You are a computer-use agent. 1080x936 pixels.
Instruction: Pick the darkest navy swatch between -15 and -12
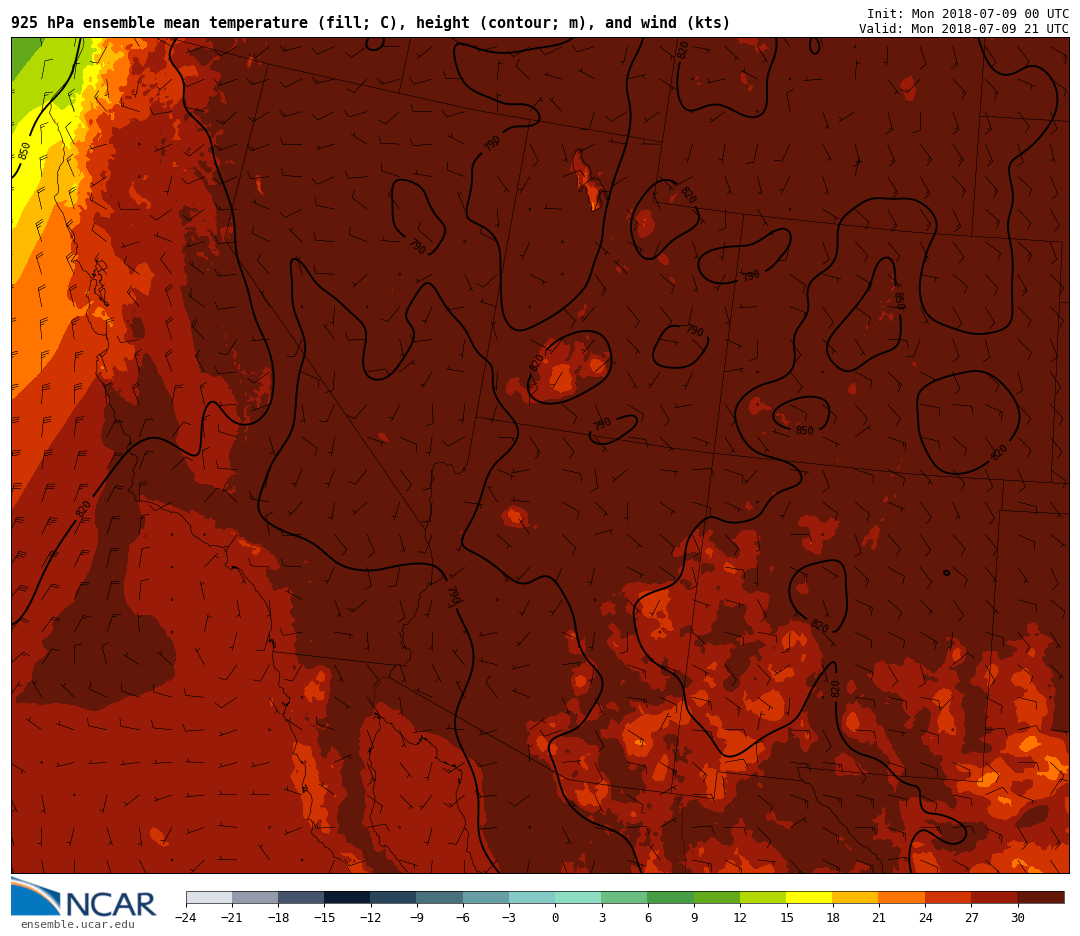tap(348, 897)
